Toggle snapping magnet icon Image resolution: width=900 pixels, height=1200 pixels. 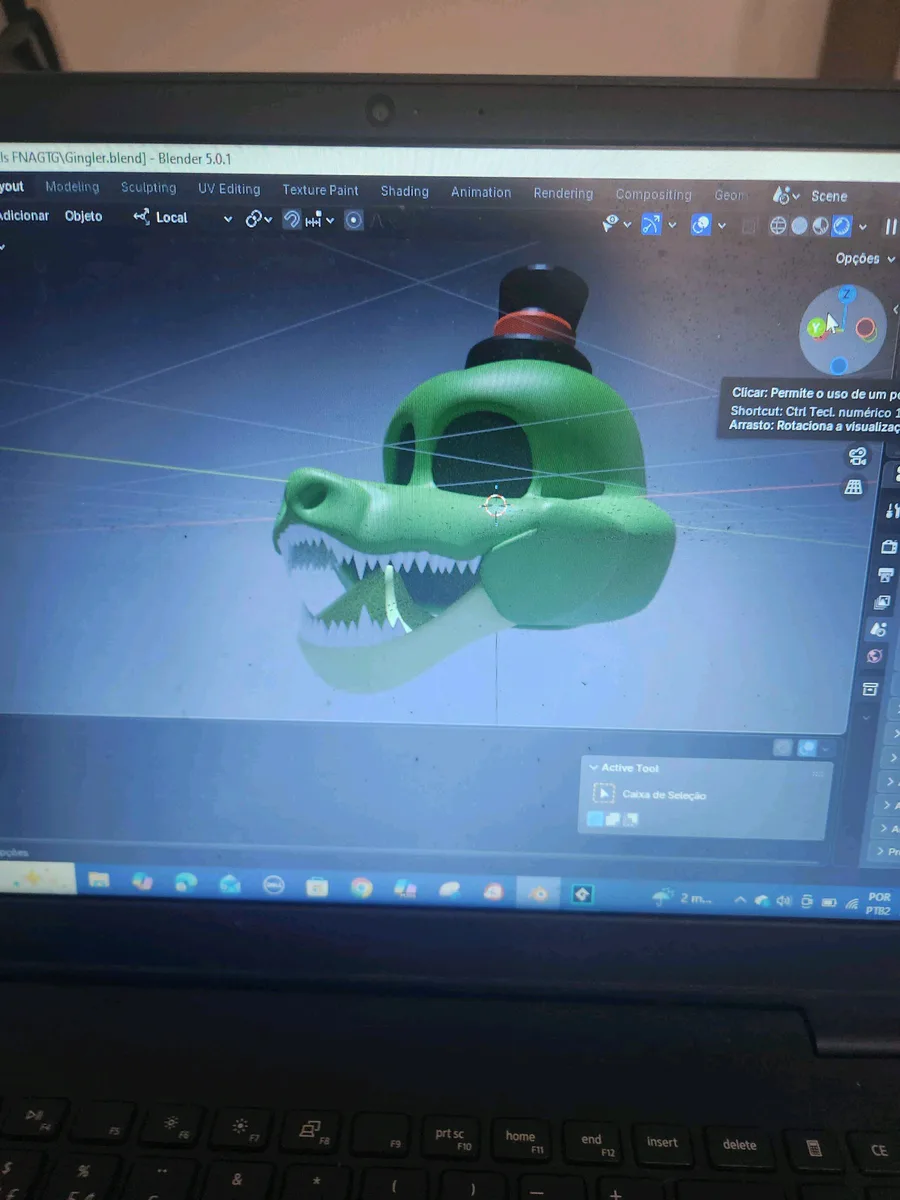click(292, 219)
